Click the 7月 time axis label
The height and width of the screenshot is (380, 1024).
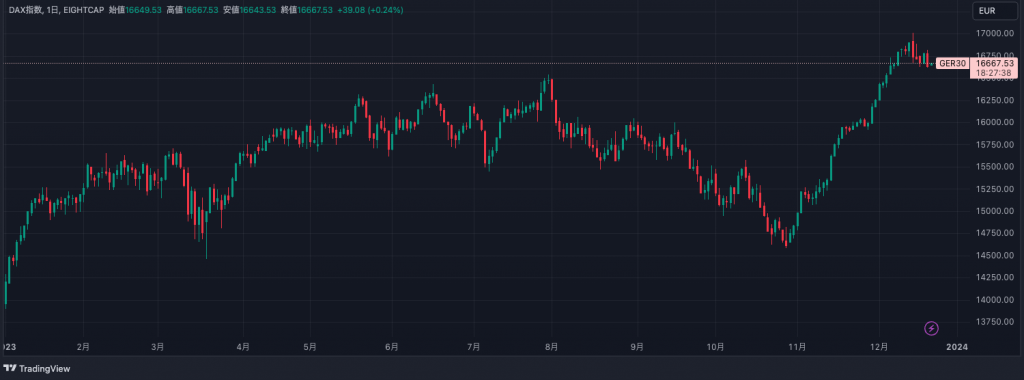474,347
